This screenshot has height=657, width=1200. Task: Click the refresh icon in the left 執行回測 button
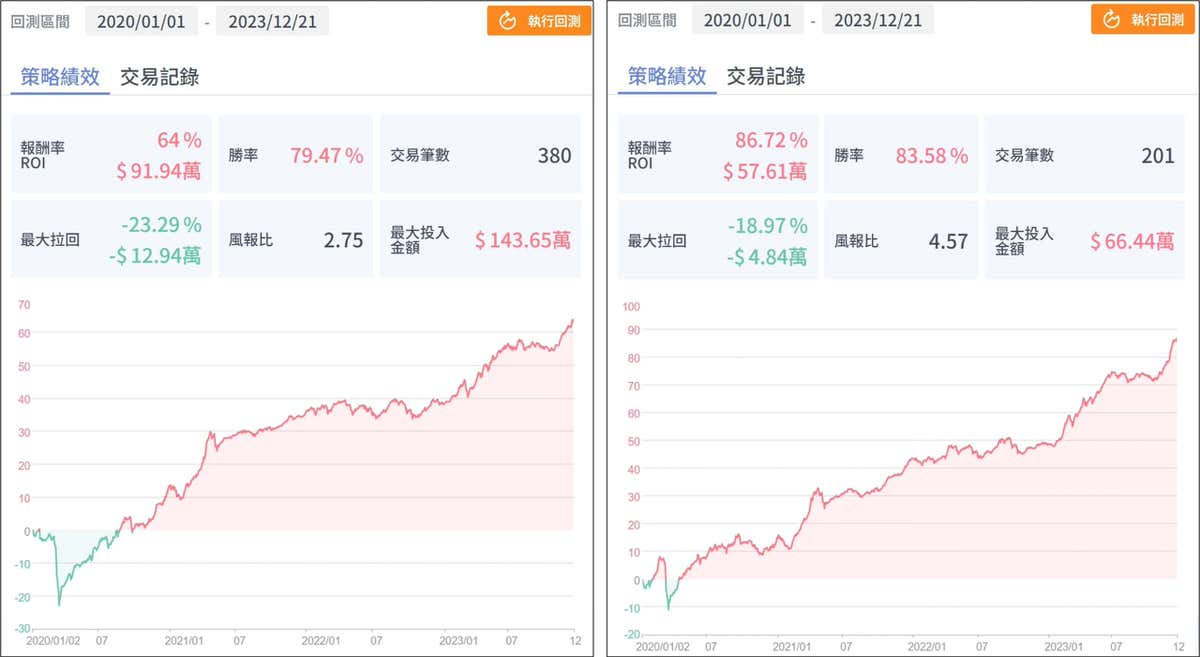pos(507,20)
